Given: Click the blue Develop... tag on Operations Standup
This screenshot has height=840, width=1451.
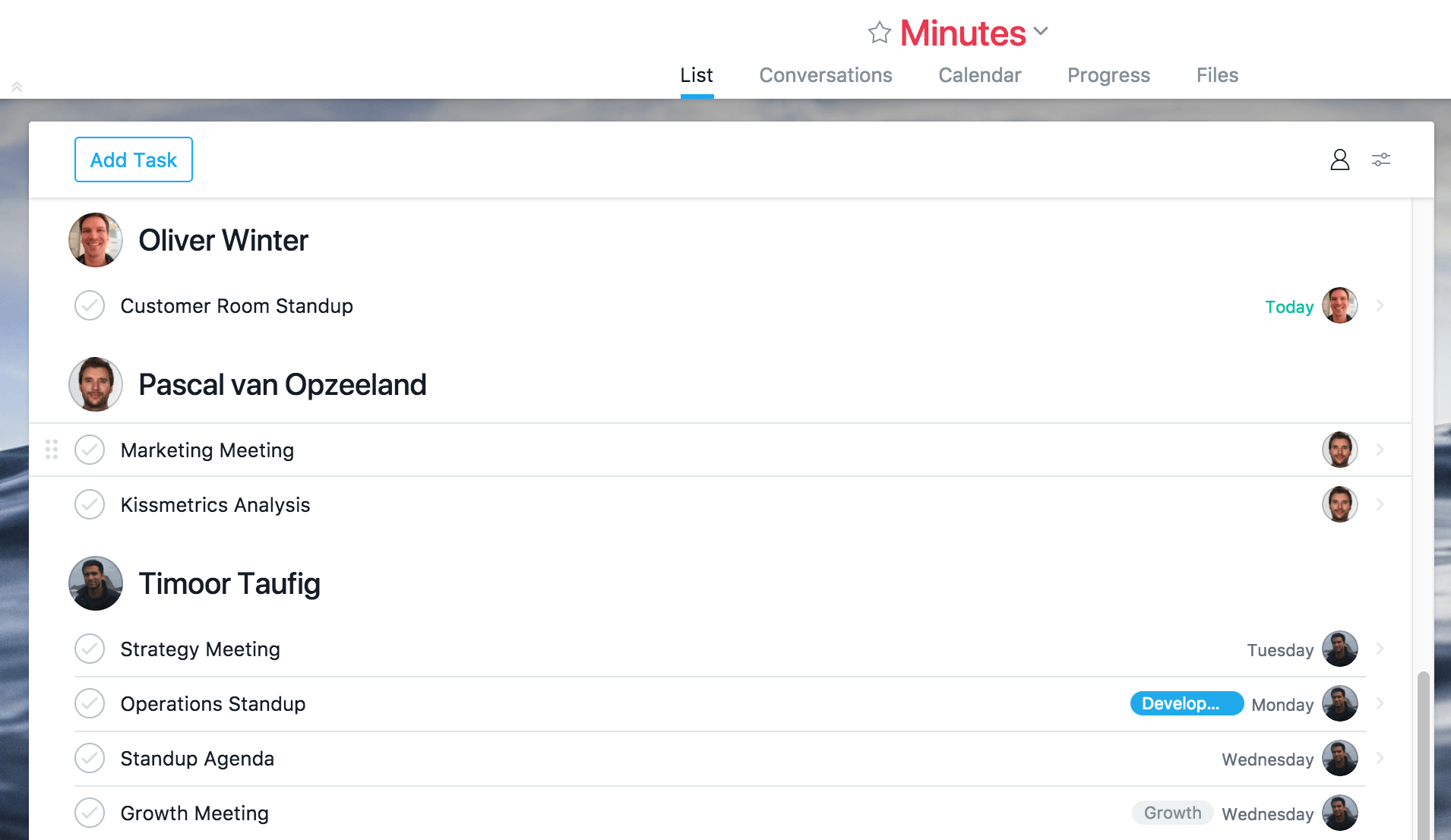Looking at the screenshot, I should point(1186,703).
